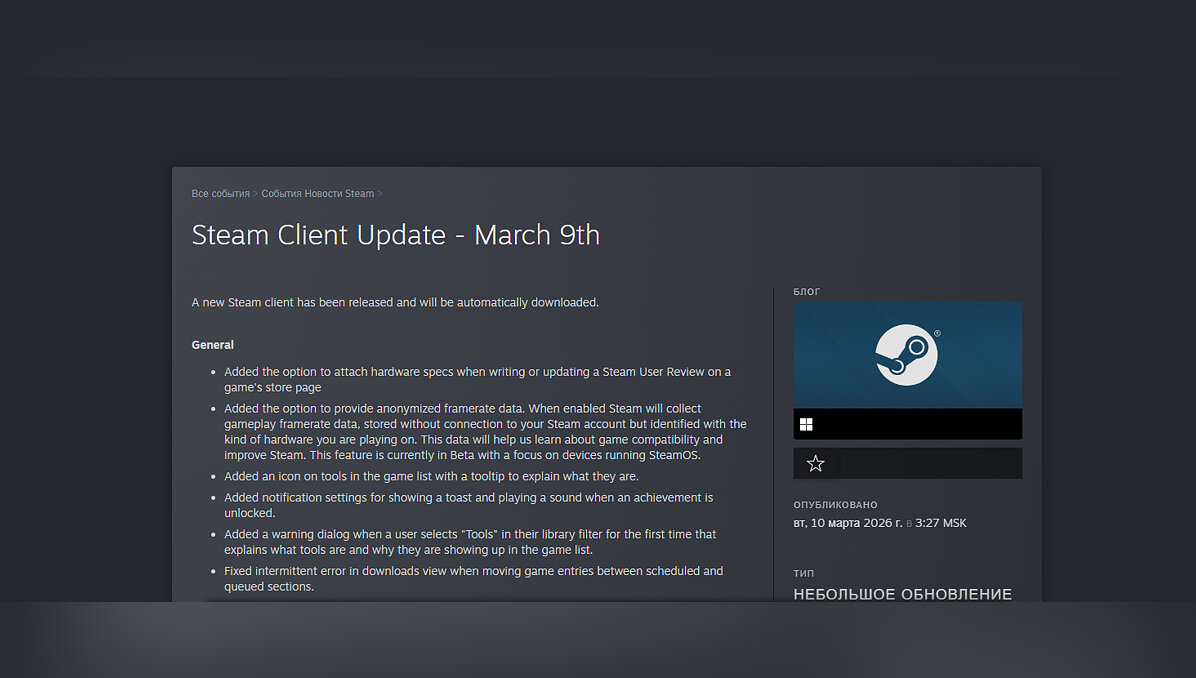The image size is (1196, 678).
Task: Click the bullet about intermittent downloads error
Action: 474,579
